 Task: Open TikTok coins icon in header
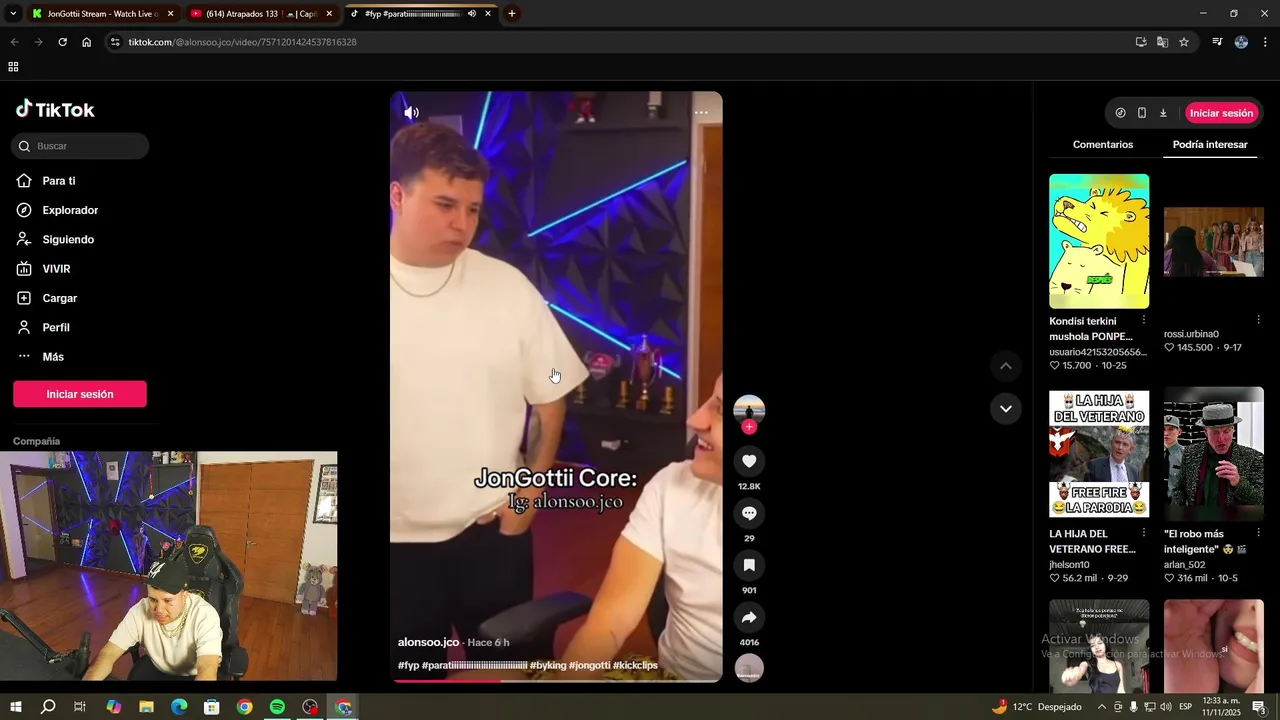1120,113
